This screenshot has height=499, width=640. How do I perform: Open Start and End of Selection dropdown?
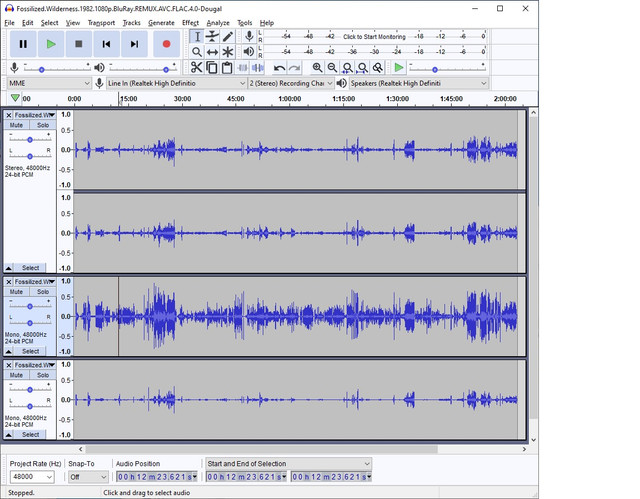click(x=288, y=464)
